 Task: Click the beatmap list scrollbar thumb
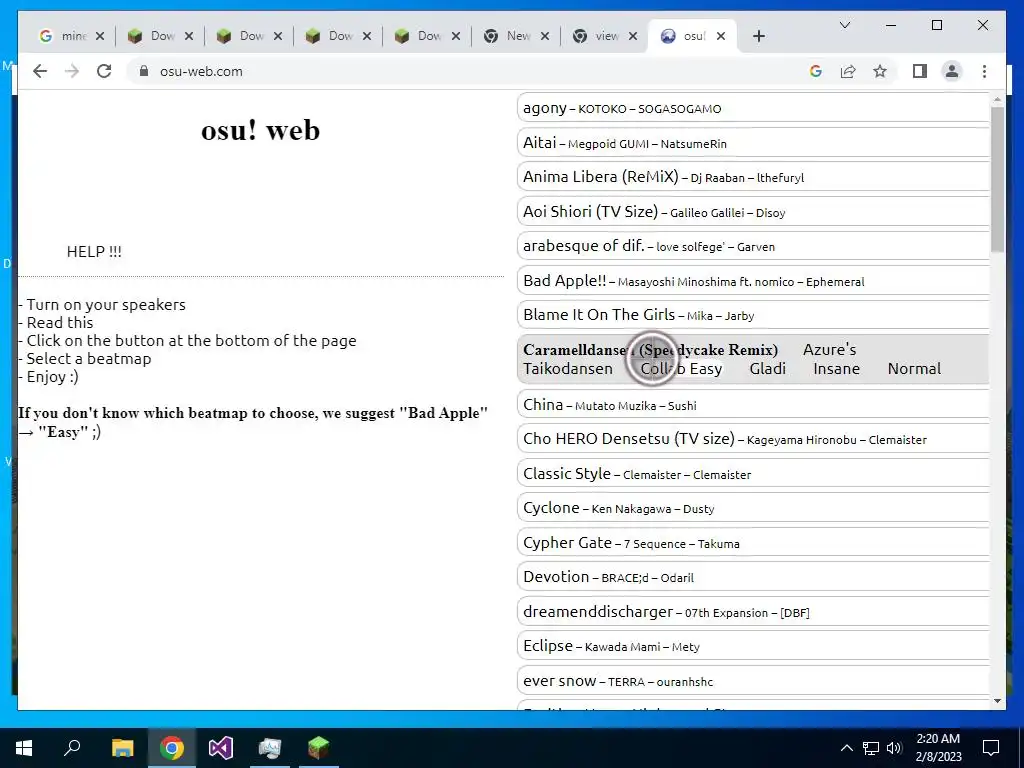997,179
